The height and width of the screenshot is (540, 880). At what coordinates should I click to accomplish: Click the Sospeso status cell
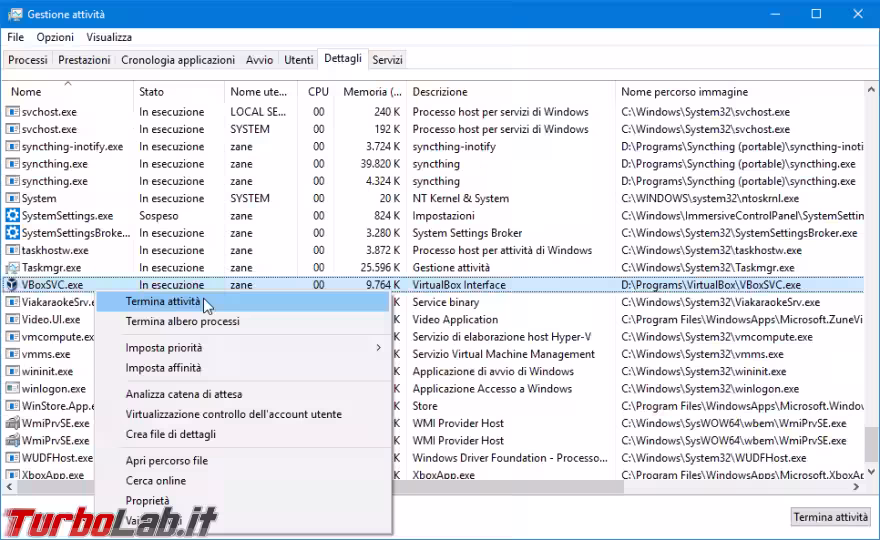click(159, 216)
